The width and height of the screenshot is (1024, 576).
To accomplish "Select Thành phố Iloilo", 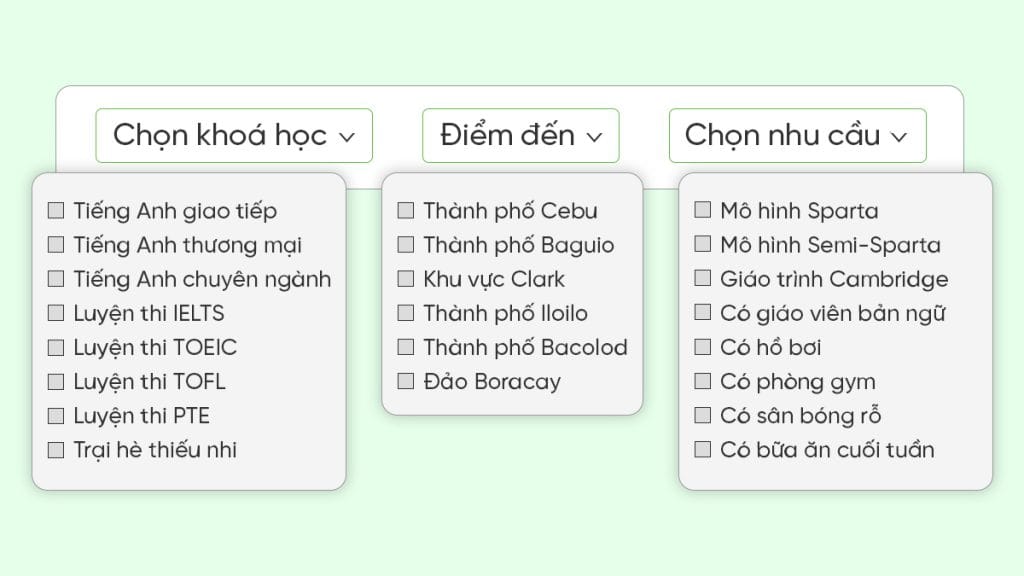I will point(406,313).
